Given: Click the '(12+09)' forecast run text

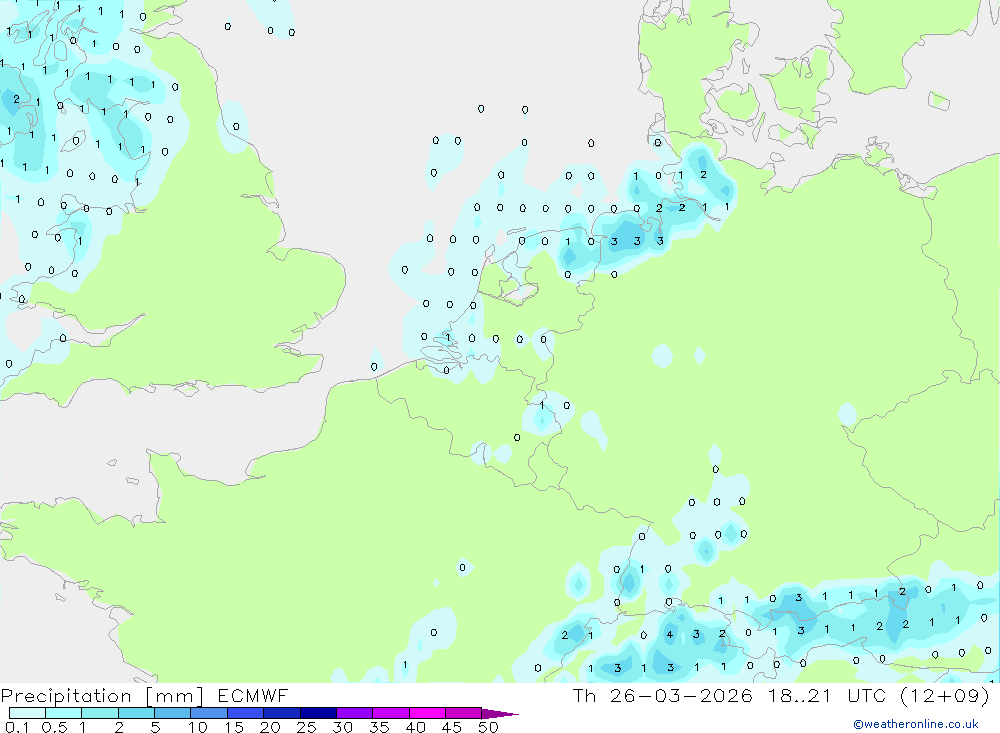Looking at the screenshot, I should [x=945, y=695].
